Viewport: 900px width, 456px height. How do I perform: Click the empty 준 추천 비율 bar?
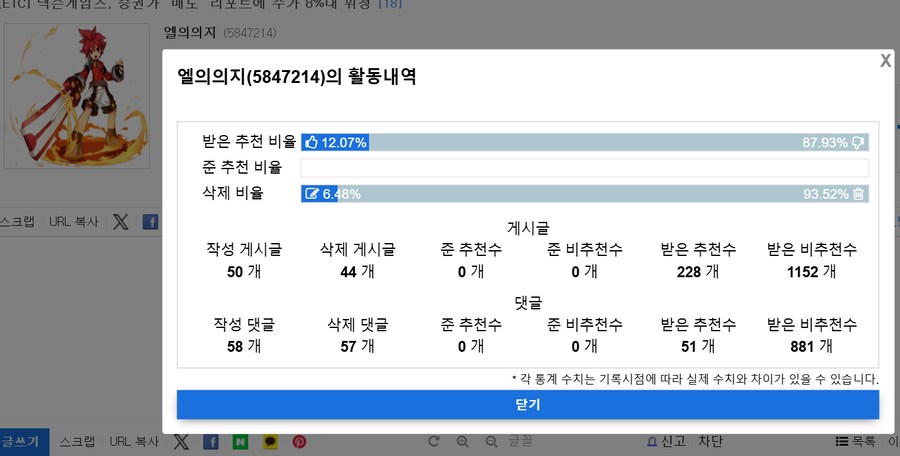point(585,168)
